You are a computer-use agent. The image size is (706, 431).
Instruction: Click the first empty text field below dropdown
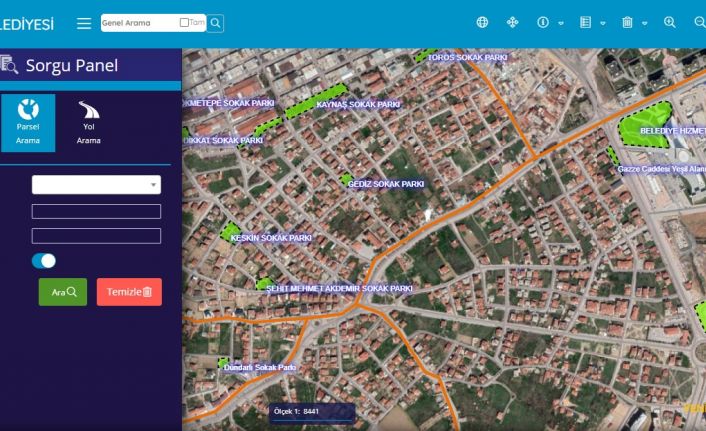click(96, 211)
